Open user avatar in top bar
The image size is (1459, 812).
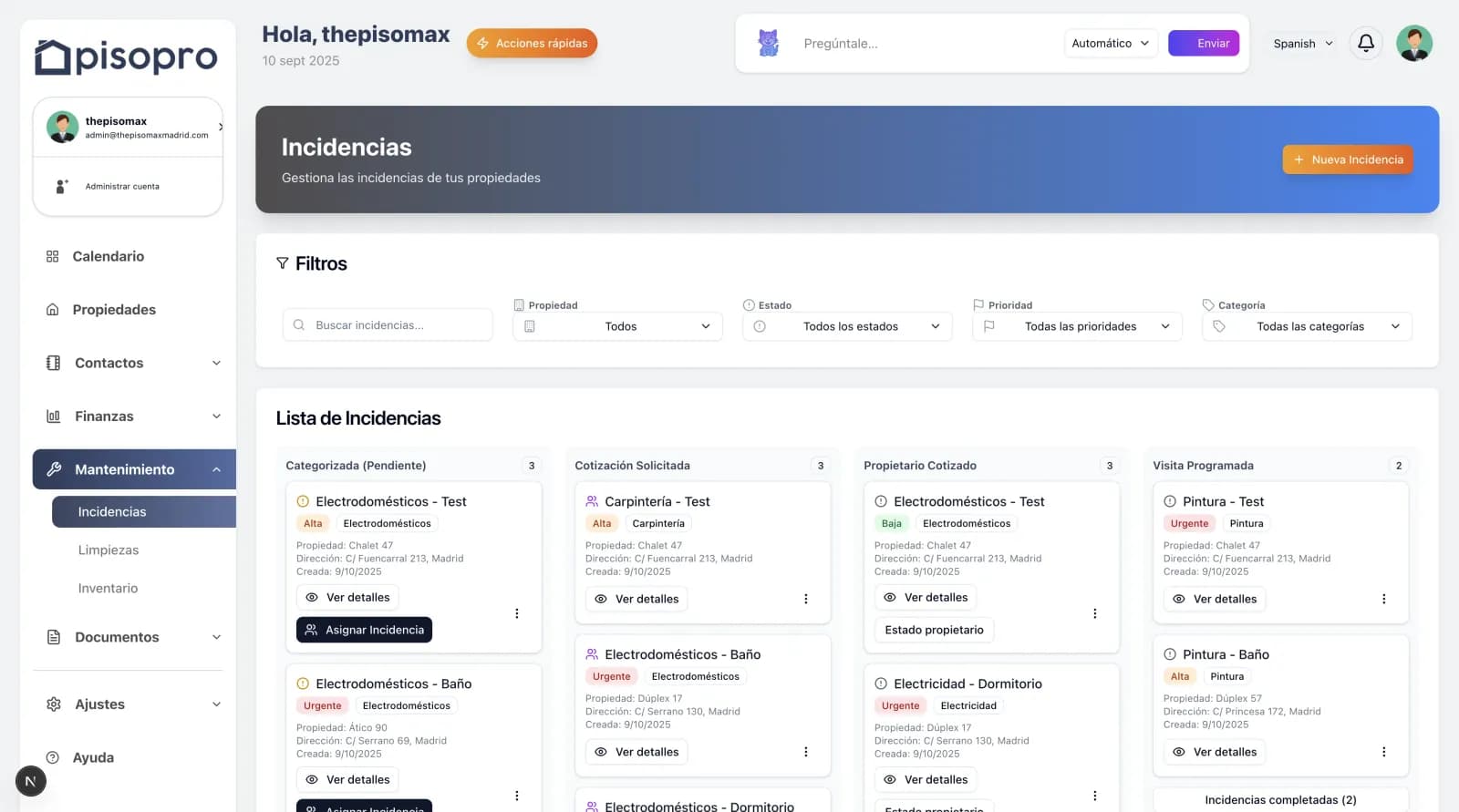pyautogui.click(x=1414, y=43)
